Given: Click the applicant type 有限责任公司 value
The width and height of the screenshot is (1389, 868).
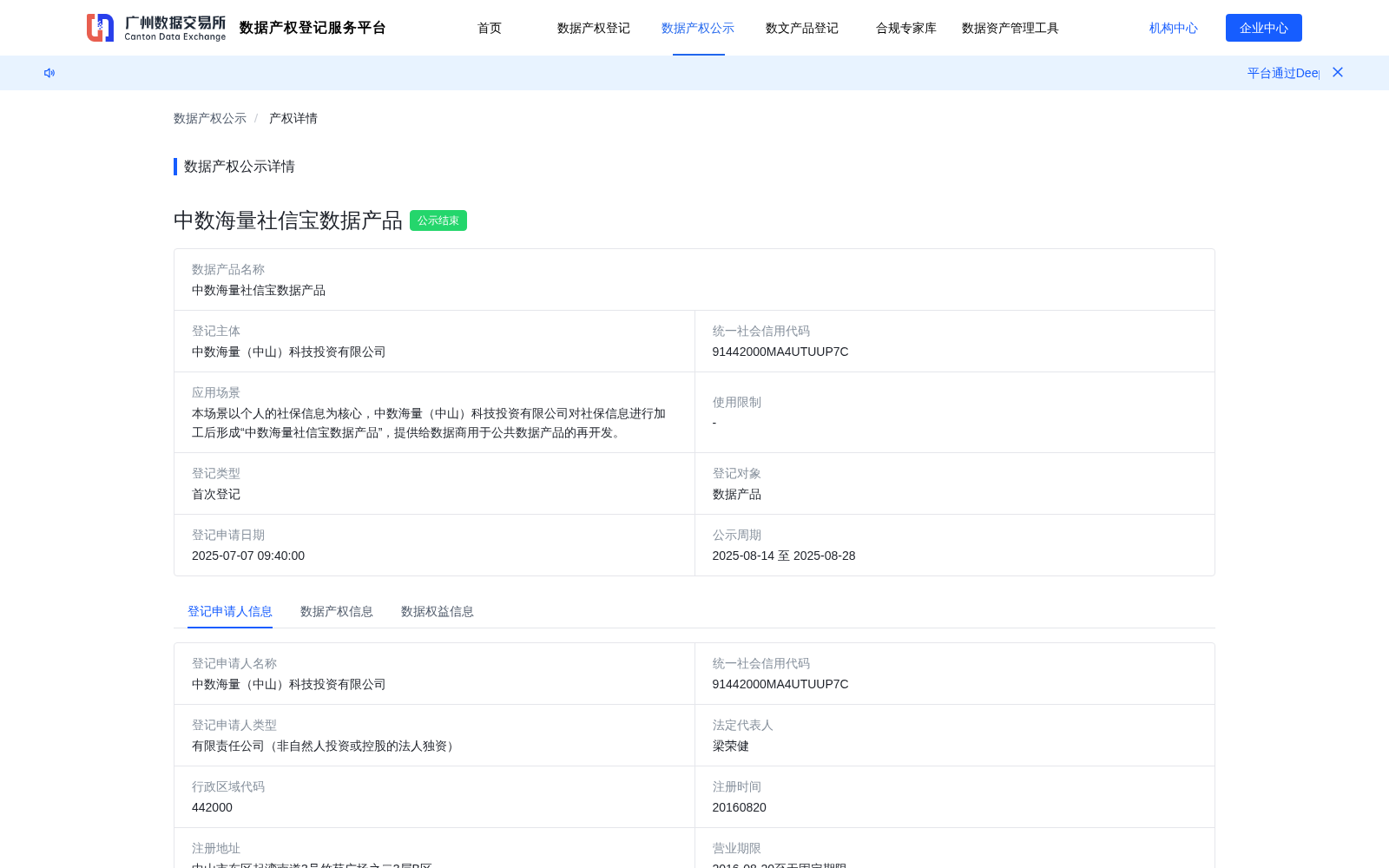Looking at the screenshot, I should [326, 746].
